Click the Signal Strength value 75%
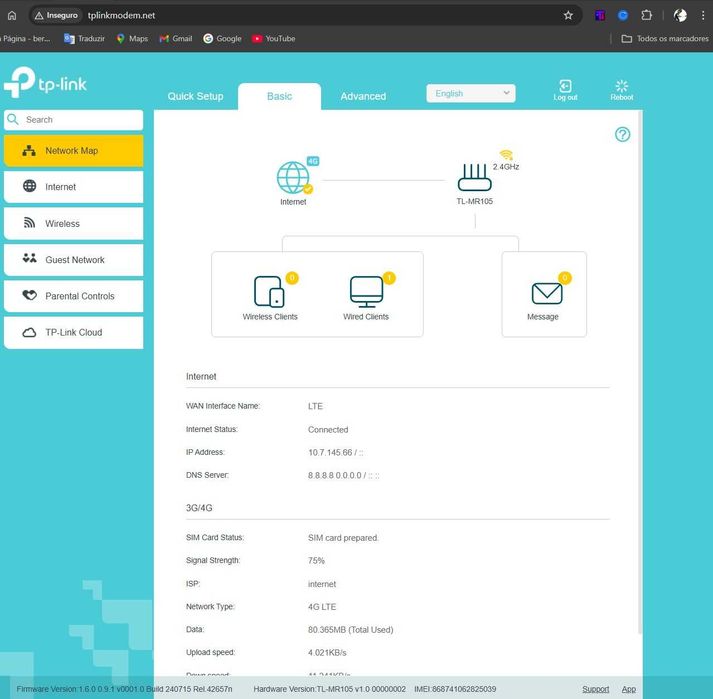713x699 pixels. [x=316, y=561]
